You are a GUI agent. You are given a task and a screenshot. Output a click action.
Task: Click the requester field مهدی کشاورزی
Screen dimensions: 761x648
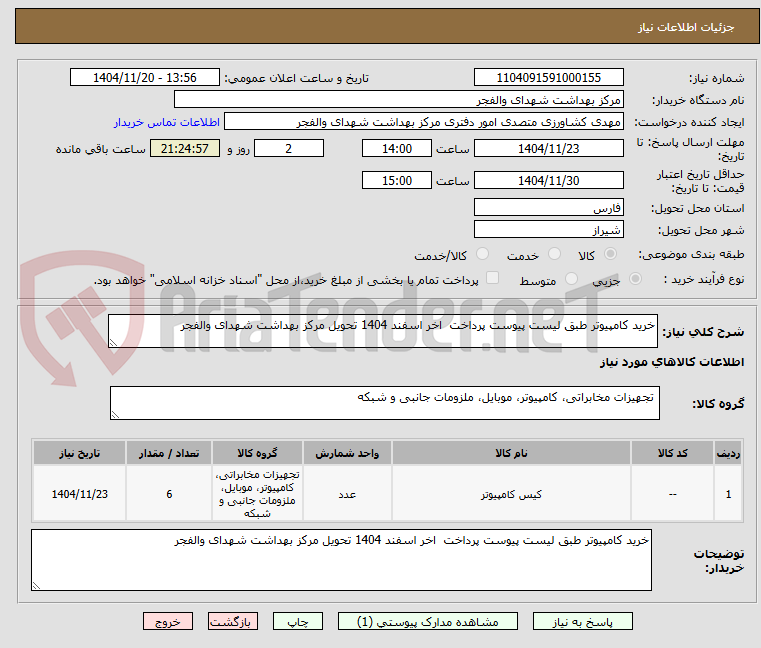(423, 122)
